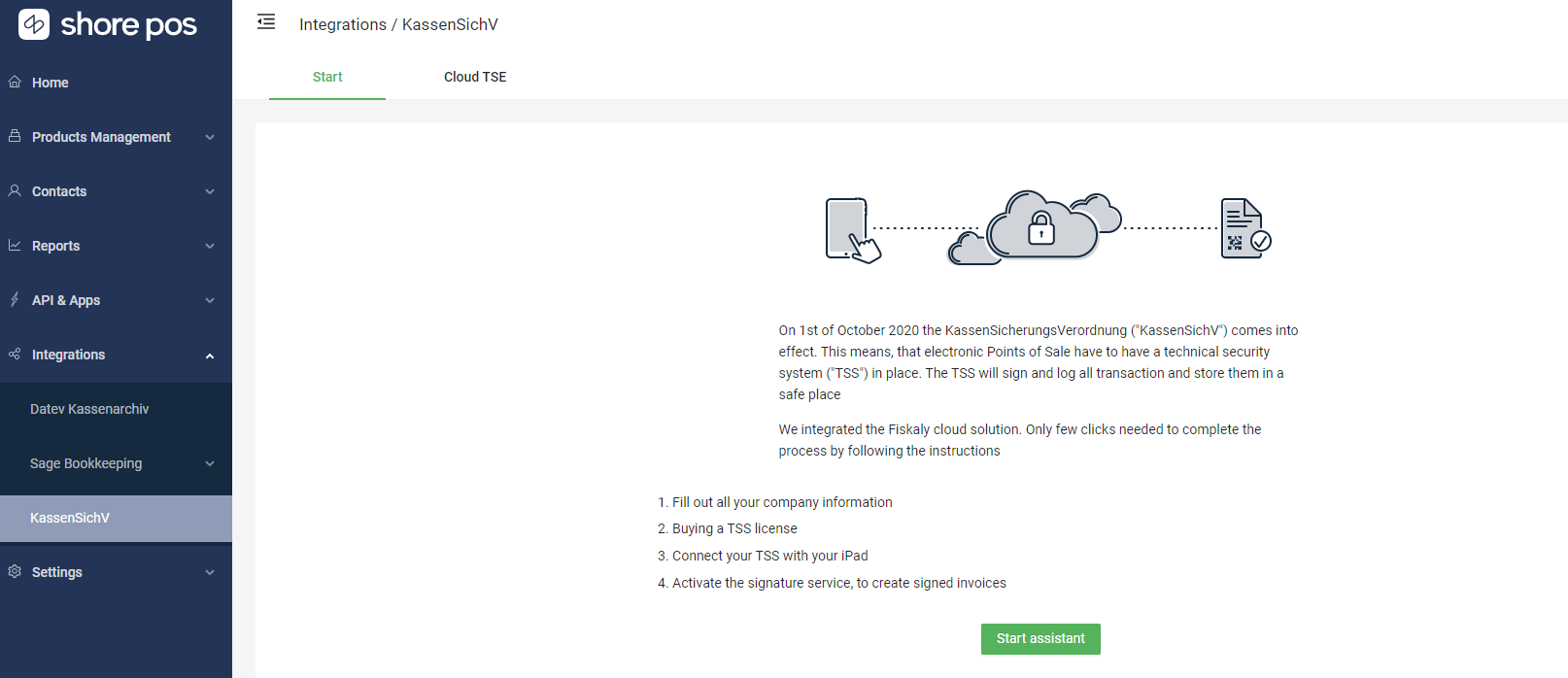Expand Sage Bookkeeping chevron
Viewport: 1568px width, 678px height.
tap(210, 463)
